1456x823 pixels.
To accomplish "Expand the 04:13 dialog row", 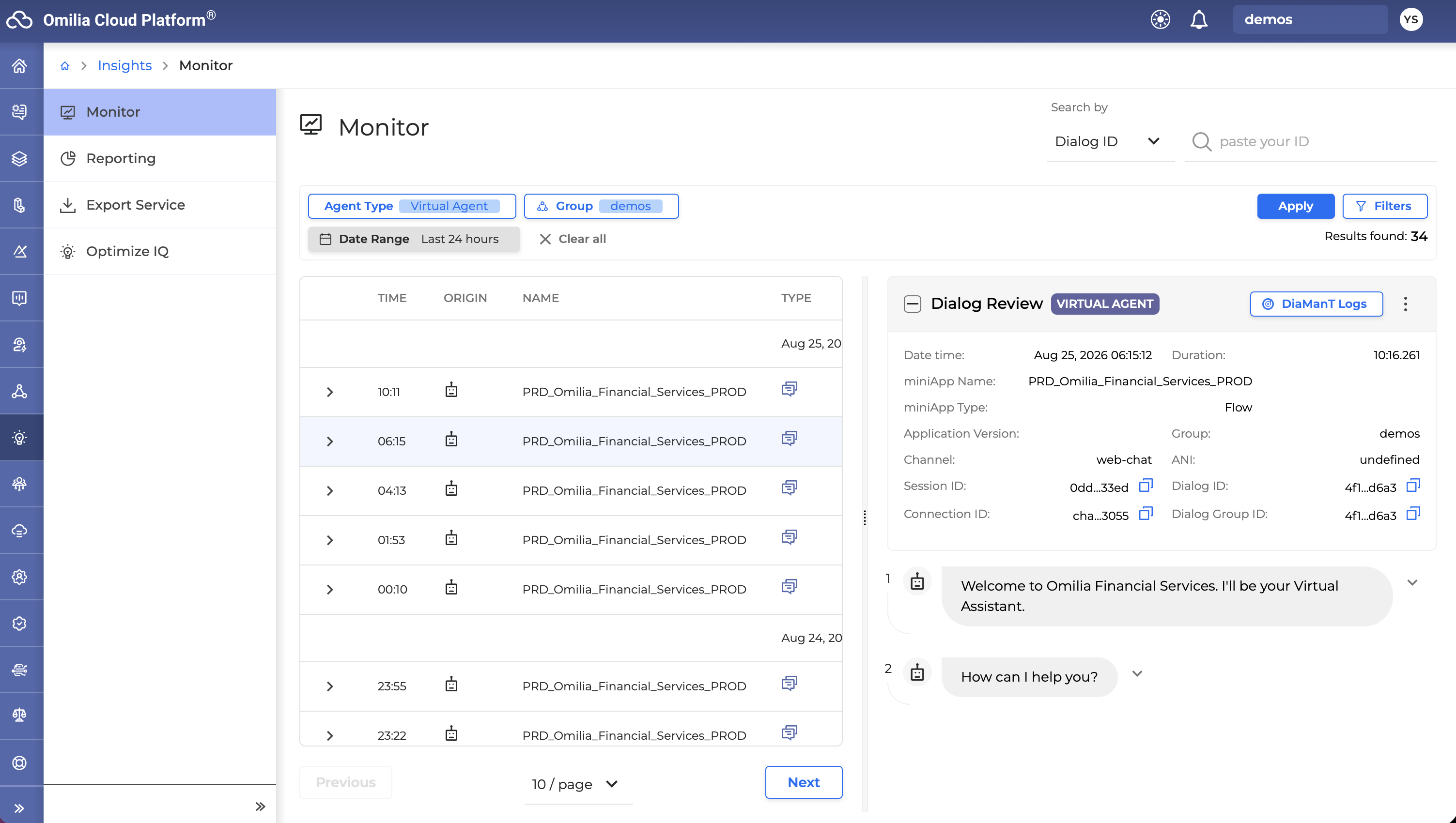I will (x=330, y=490).
